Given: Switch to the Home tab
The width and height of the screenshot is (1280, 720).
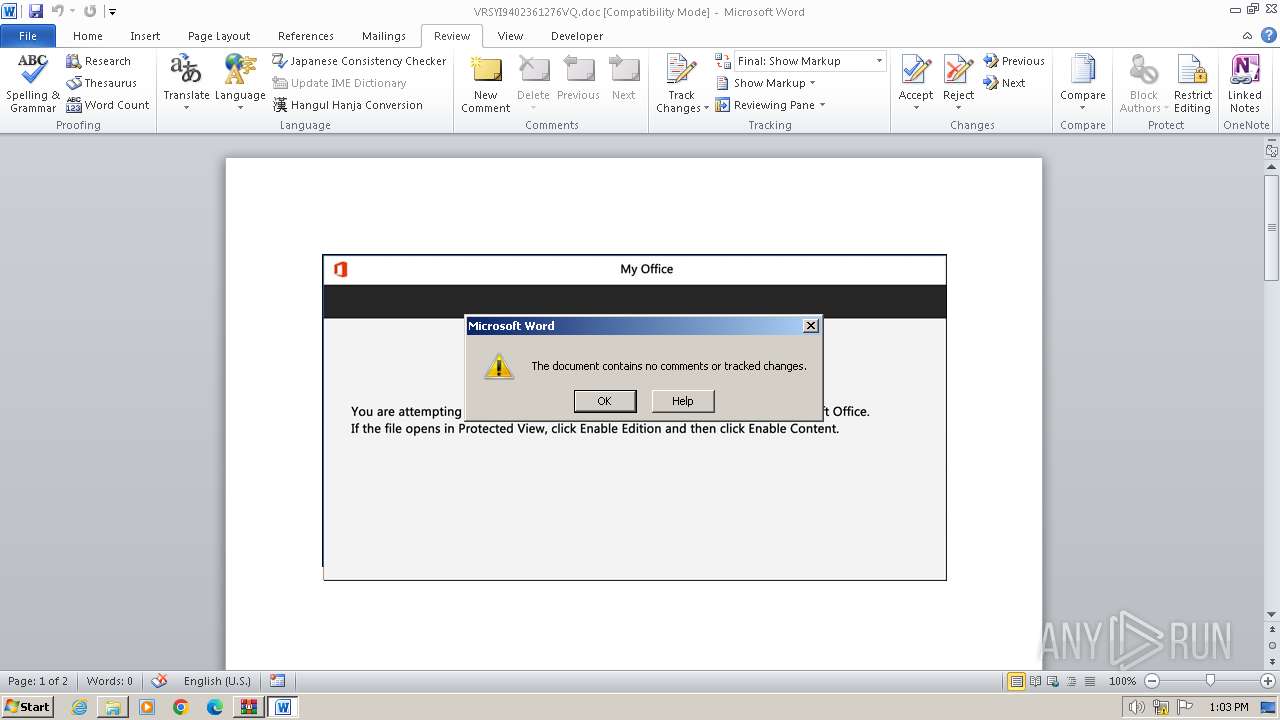Looking at the screenshot, I should [88, 36].
